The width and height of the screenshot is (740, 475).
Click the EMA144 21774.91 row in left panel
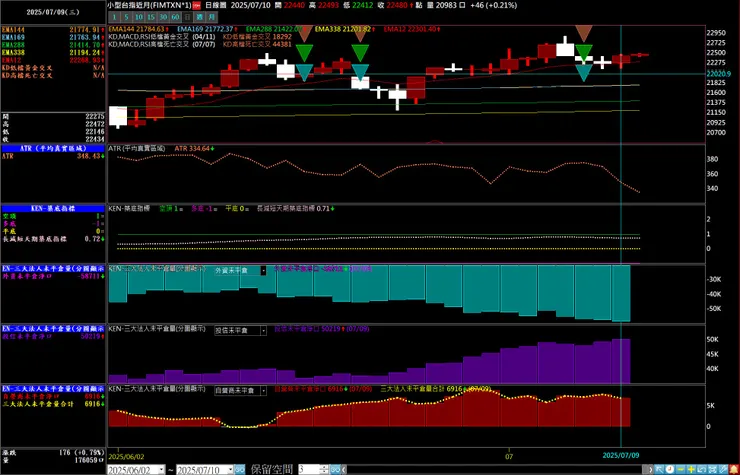(53, 30)
